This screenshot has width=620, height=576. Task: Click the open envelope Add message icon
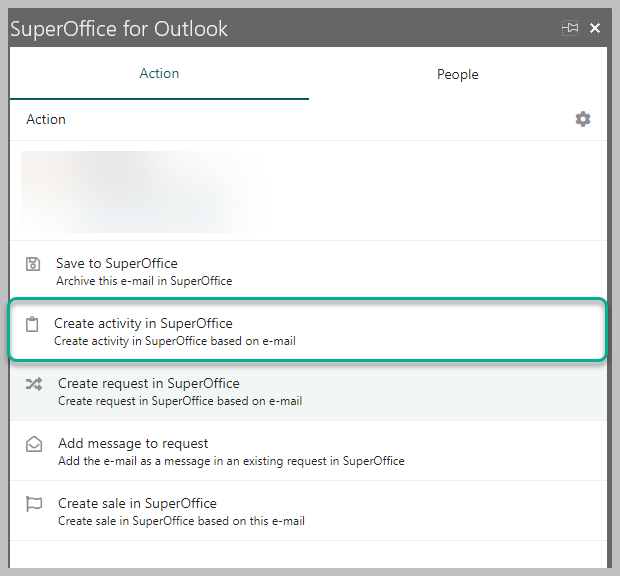[x=34, y=444]
